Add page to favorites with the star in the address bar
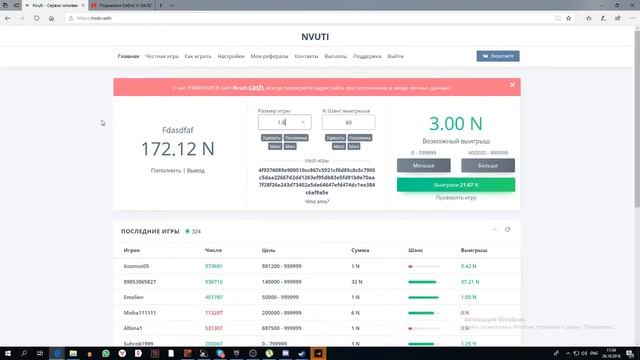The height and width of the screenshot is (360, 640). tap(569, 18)
